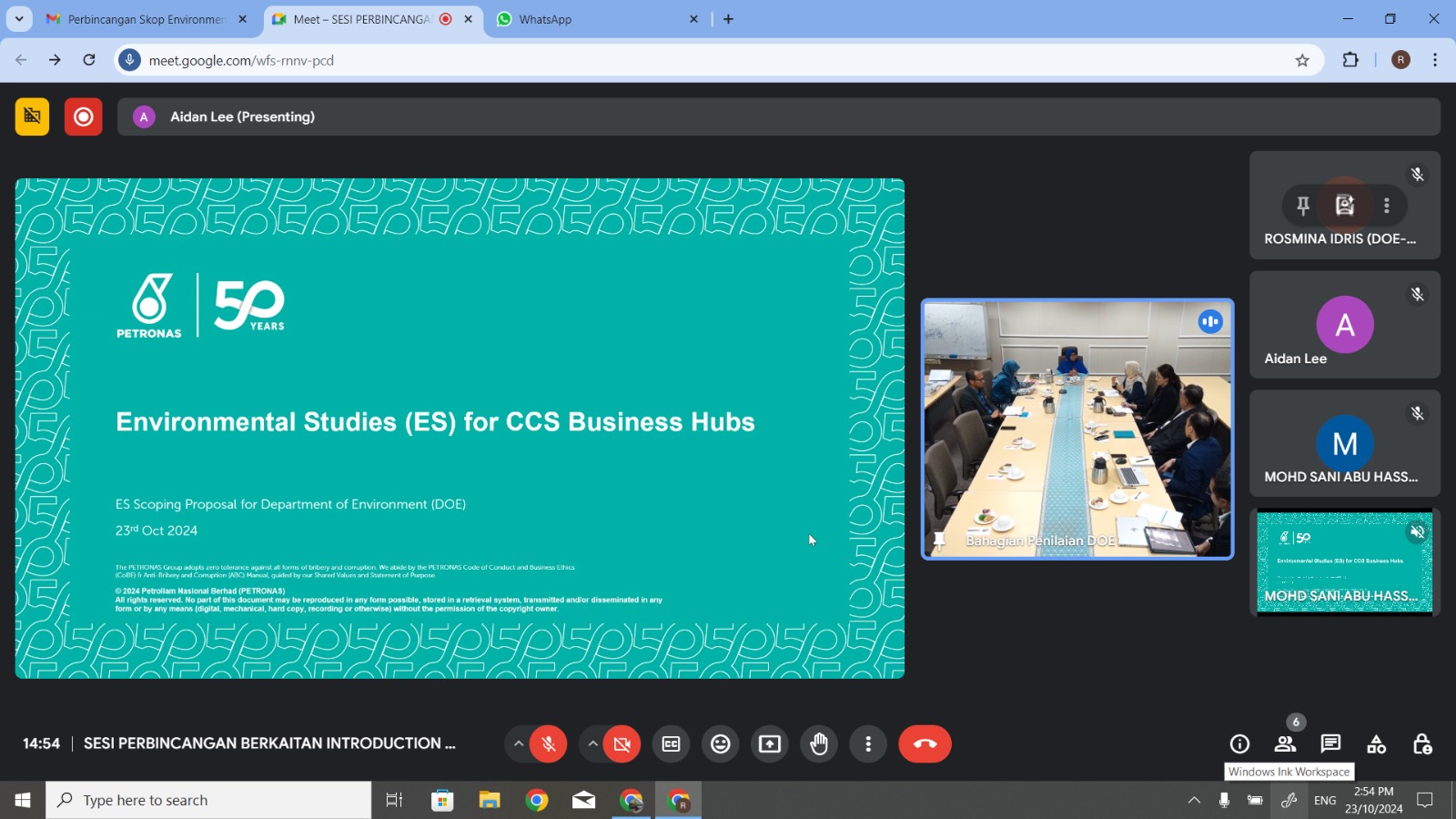Go back in browser history
Screen dimensions: 1456x819
coord(21,60)
